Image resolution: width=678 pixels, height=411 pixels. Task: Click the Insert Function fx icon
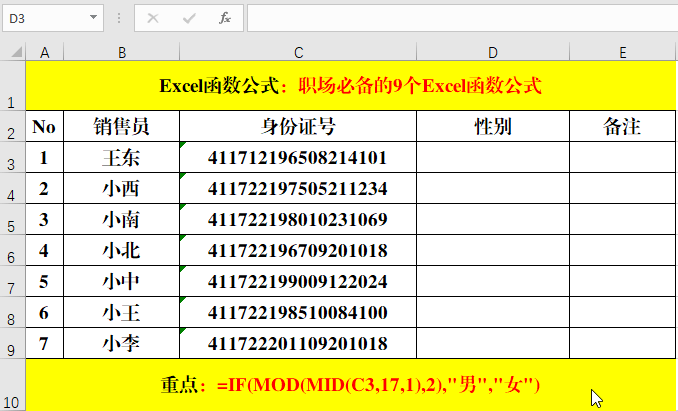point(225,18)
